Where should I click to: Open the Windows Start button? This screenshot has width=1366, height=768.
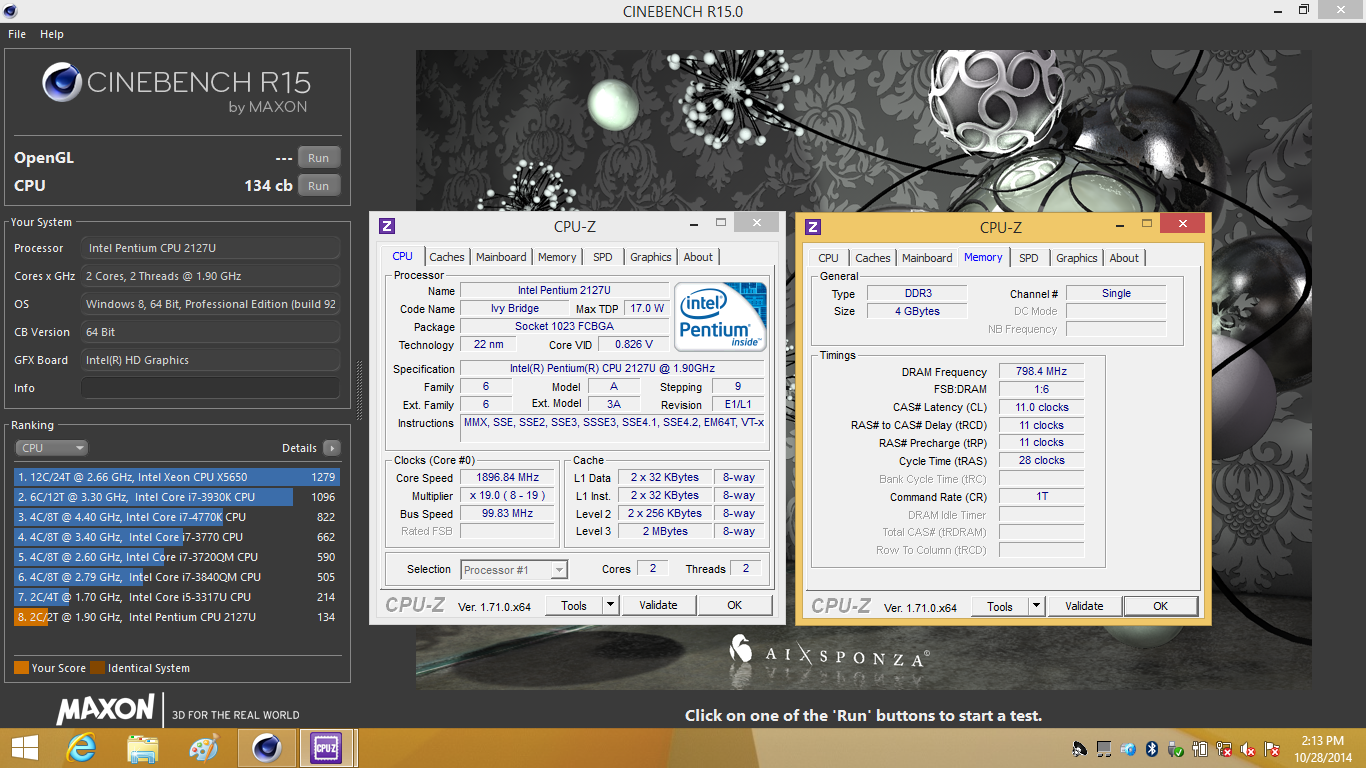coord(24,748)
